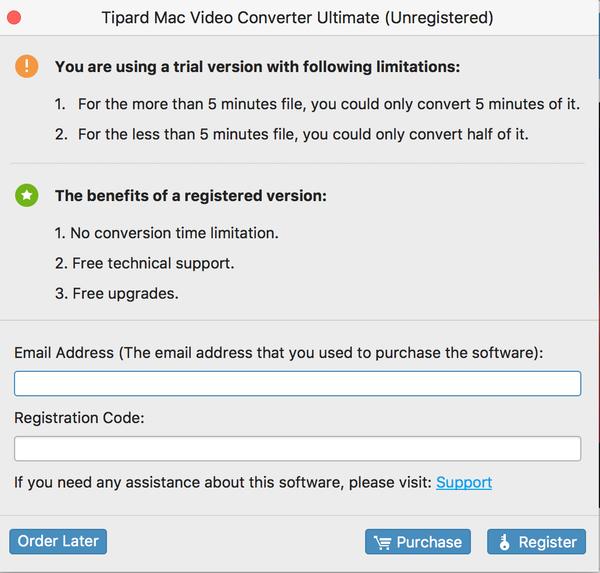Click 'No conversion time limitation' benefit text
Image resolution: width=600 pixels, height=573 pixels.
click(166, 233)
